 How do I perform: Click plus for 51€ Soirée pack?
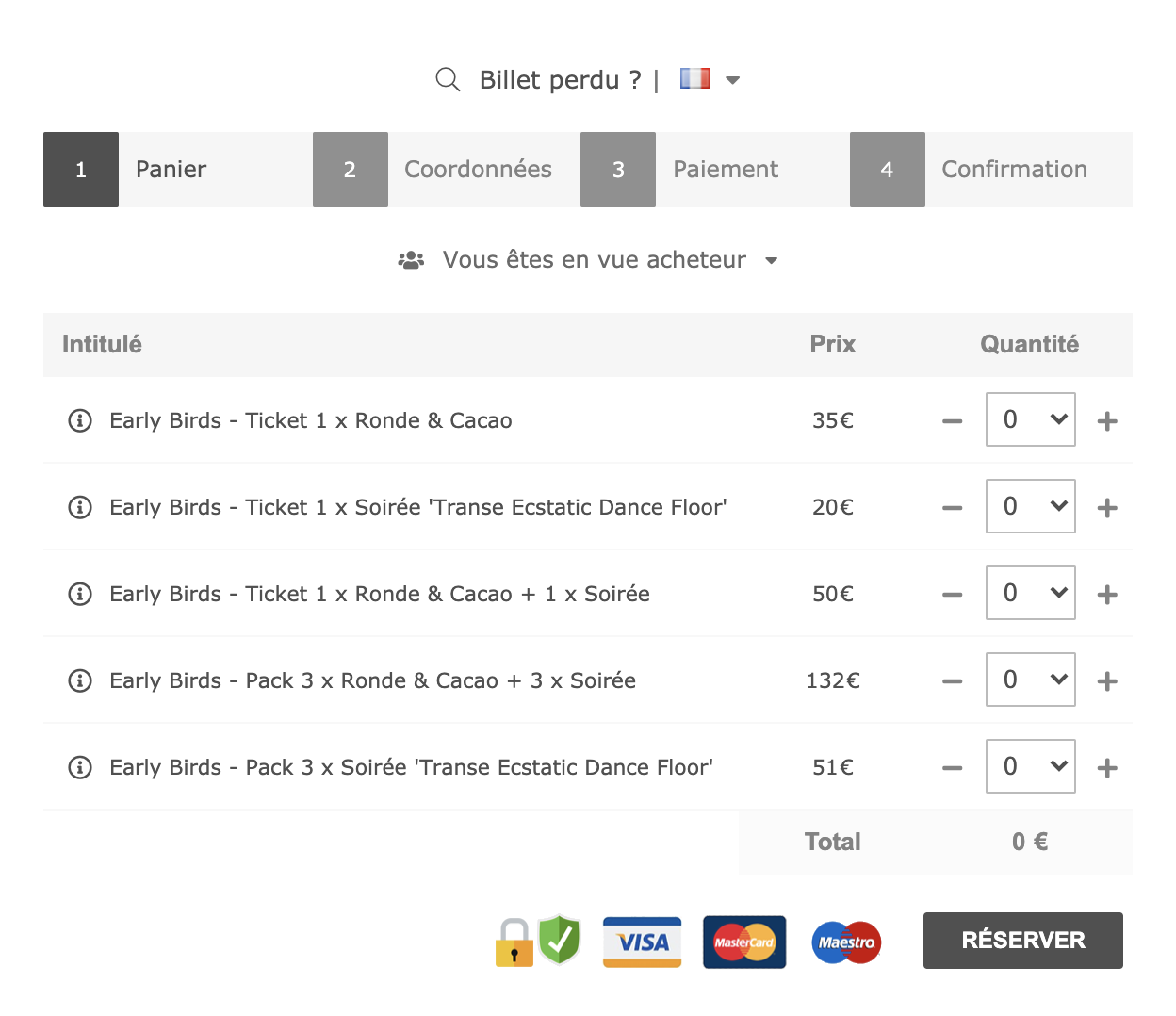[1107, 768]
